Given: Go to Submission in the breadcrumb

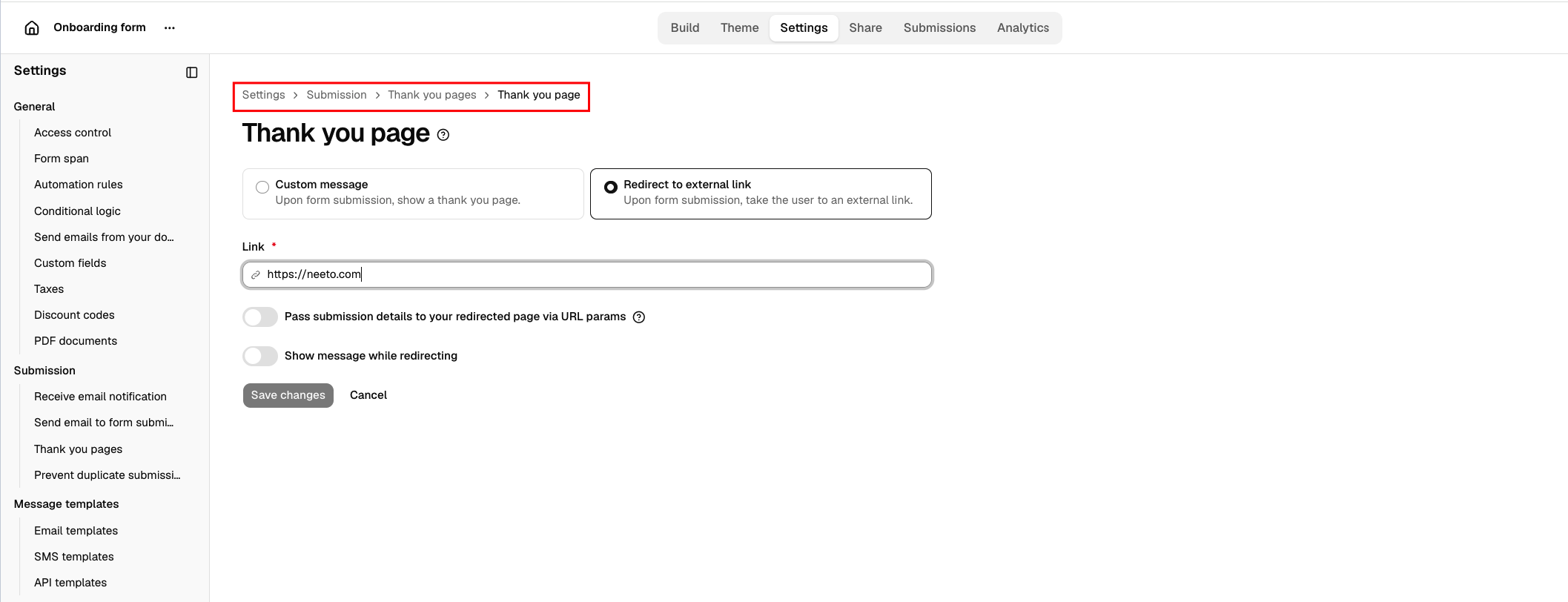Looking at the screenshot, I should click(x=337, y=95).
